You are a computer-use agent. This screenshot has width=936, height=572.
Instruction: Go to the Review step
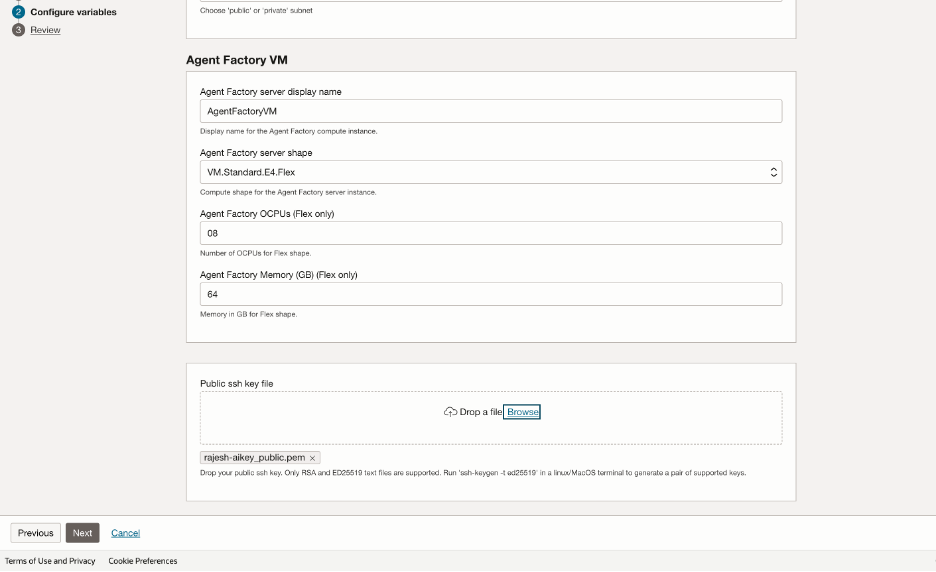point(45,30)
